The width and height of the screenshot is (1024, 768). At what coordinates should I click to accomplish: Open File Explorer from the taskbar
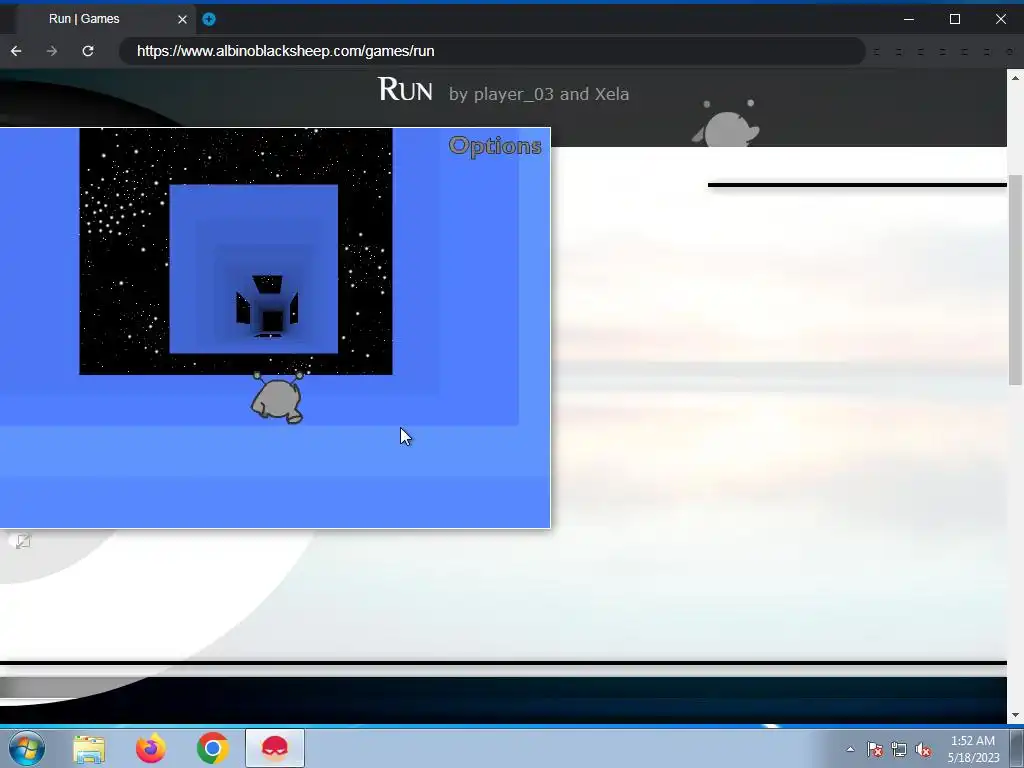89,749
